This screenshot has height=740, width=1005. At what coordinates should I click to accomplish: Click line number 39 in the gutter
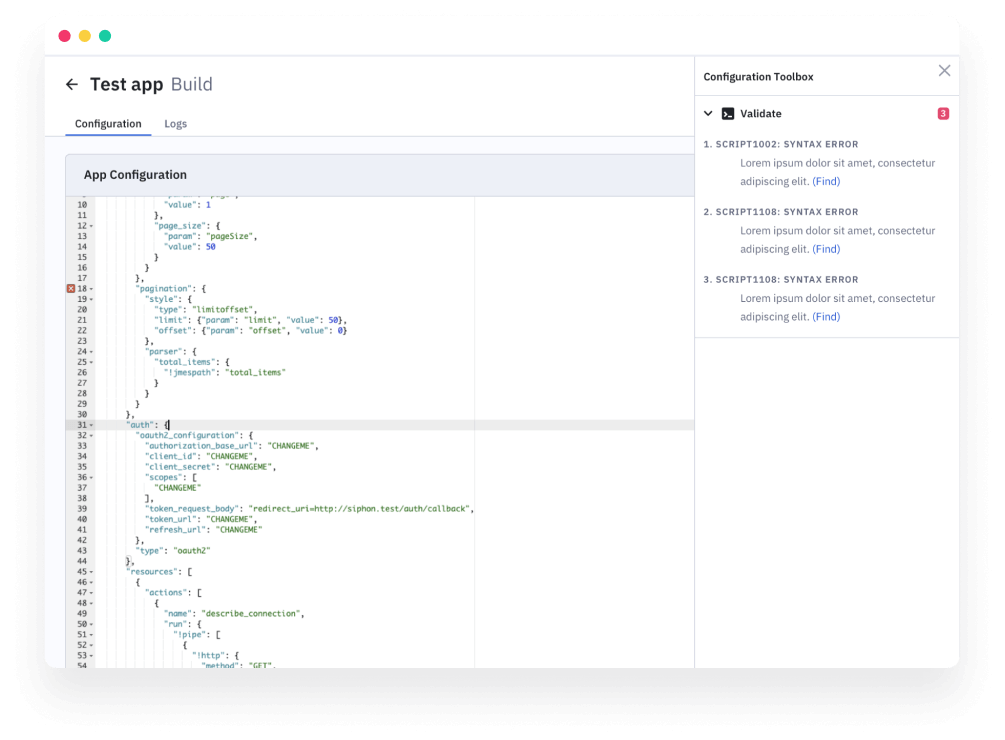82,509
